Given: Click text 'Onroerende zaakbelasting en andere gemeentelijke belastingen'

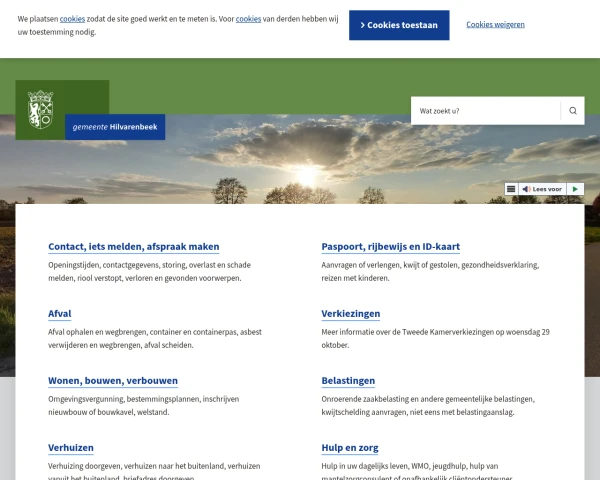Looking at the screenshot, I should (x=427, y=399).
